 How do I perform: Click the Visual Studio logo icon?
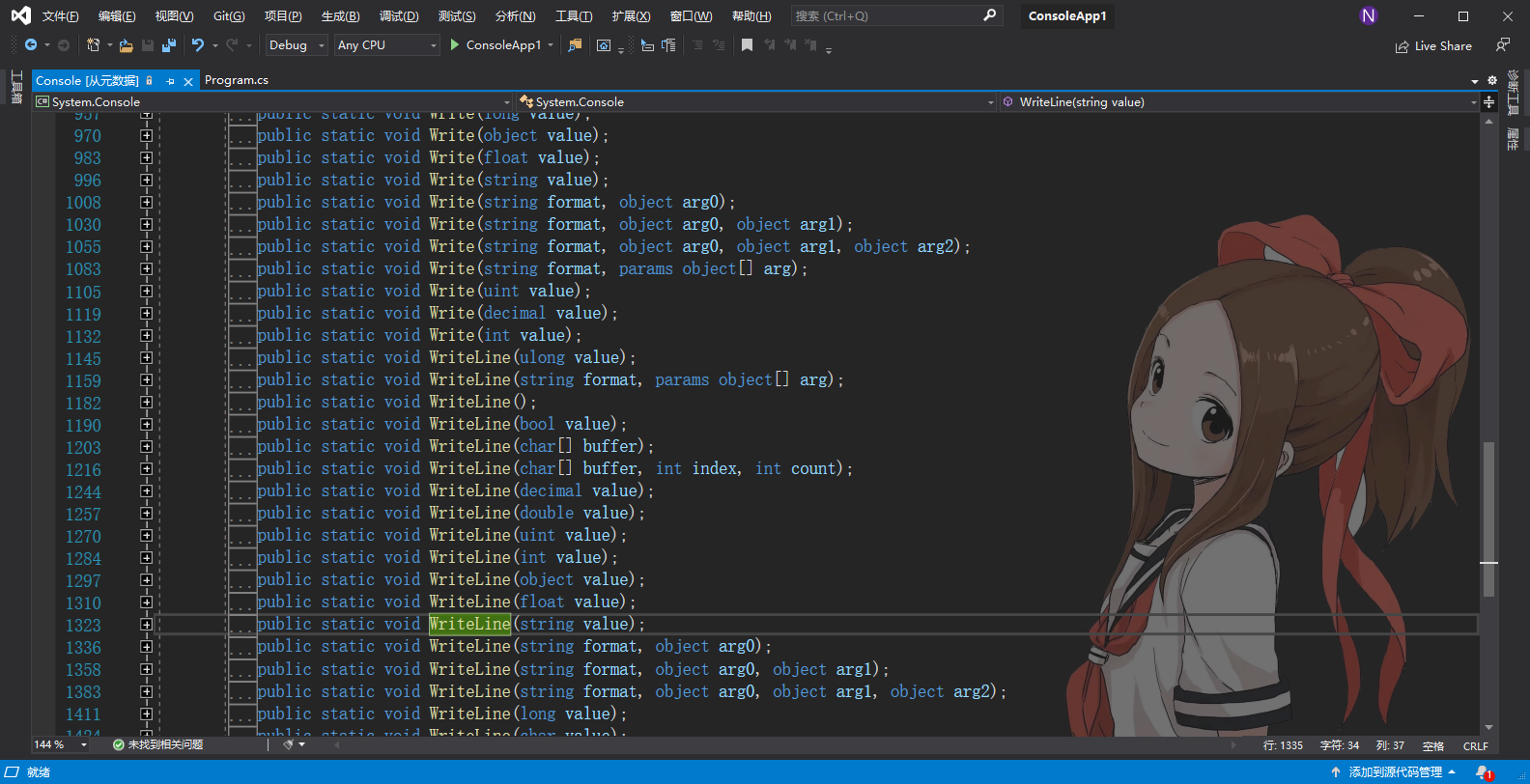click(20, 15)
